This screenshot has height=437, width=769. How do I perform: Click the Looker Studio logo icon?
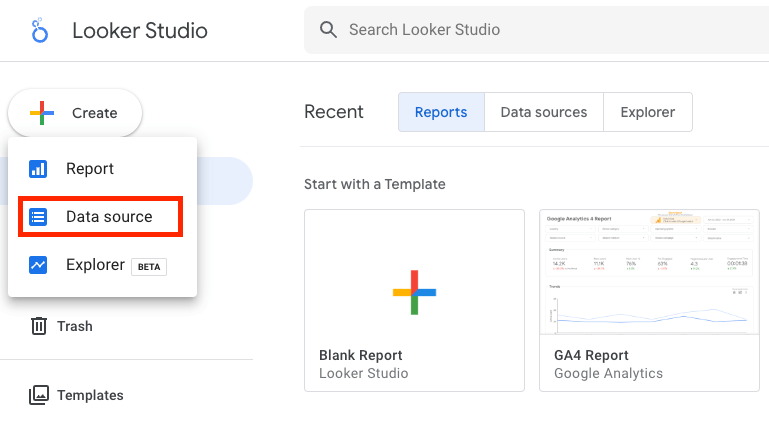coord(40,30)
